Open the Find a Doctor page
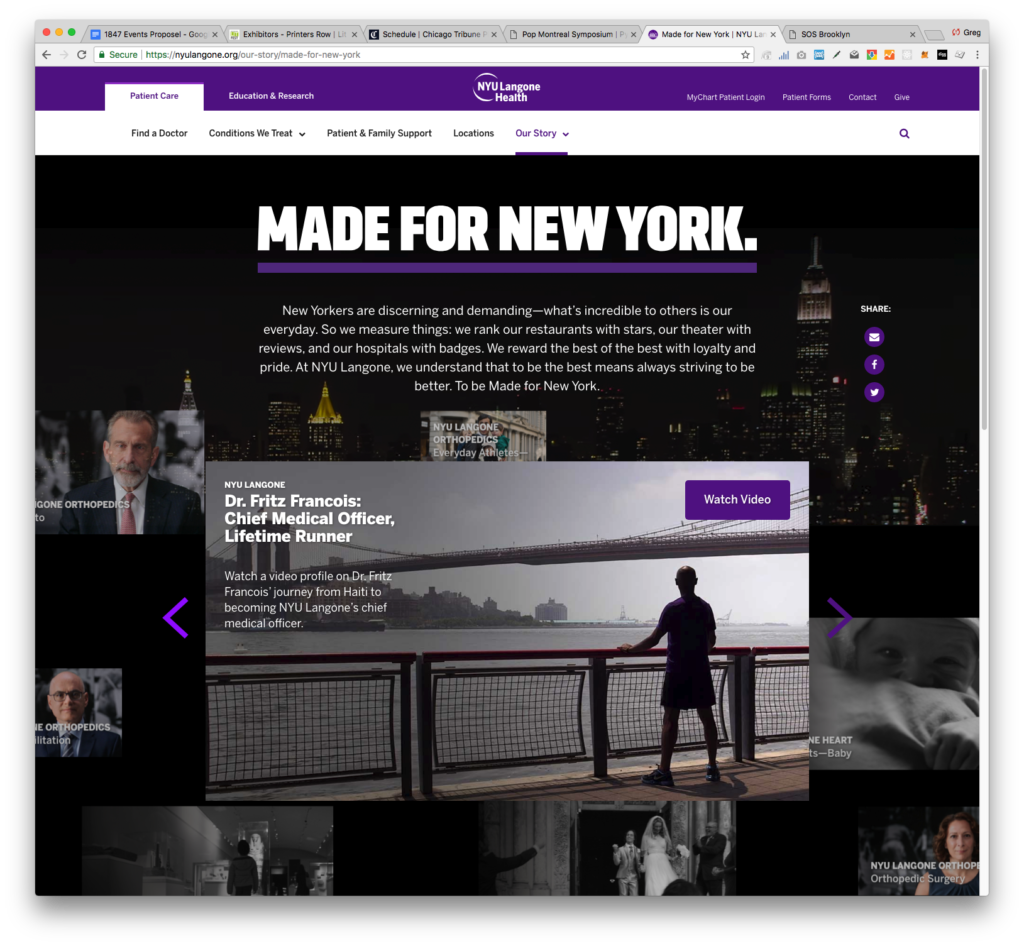This screenshot has width=1024, height=946. [159, 133]
